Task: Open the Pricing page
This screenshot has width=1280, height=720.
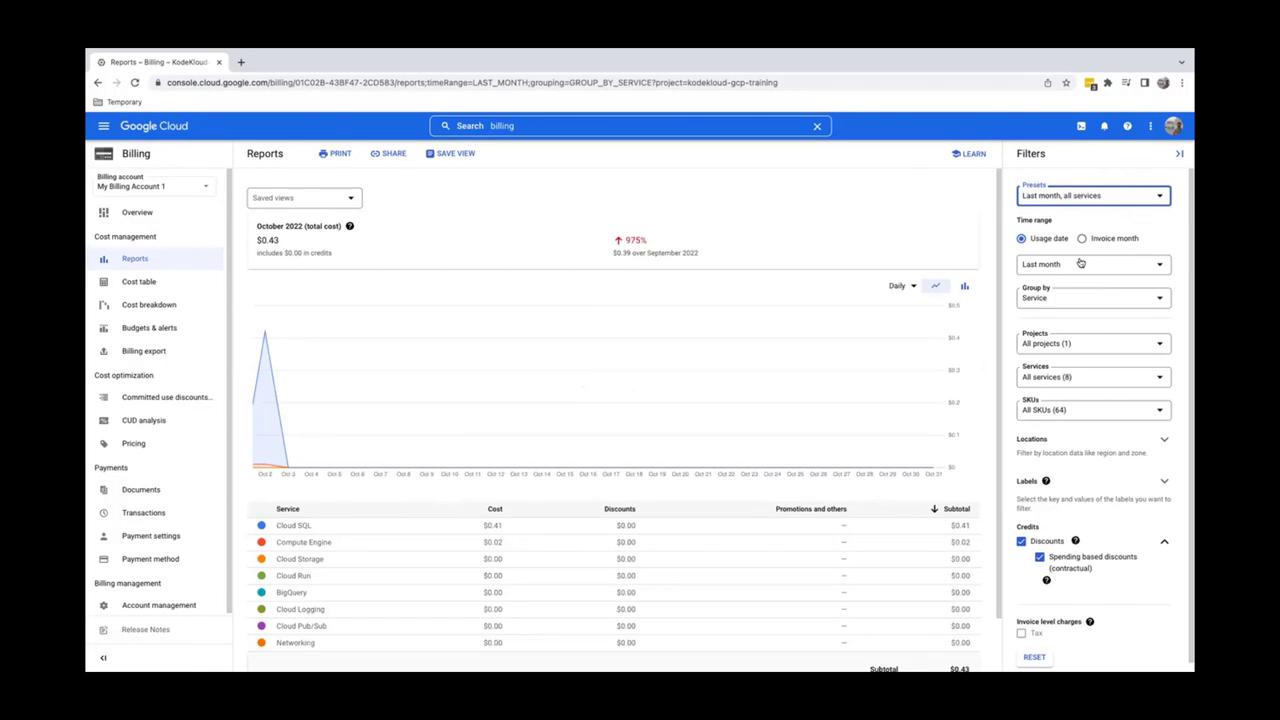Action: point(133,443)
